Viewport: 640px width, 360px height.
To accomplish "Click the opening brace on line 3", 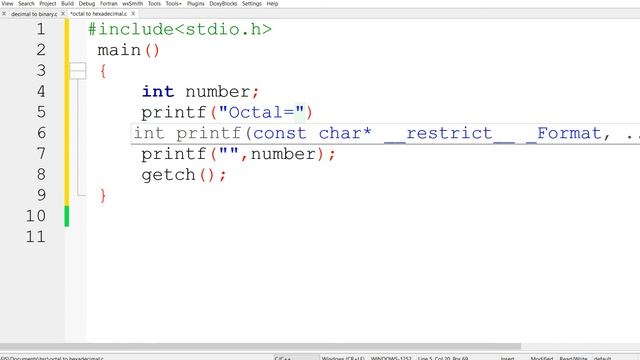I will [103, 71].
